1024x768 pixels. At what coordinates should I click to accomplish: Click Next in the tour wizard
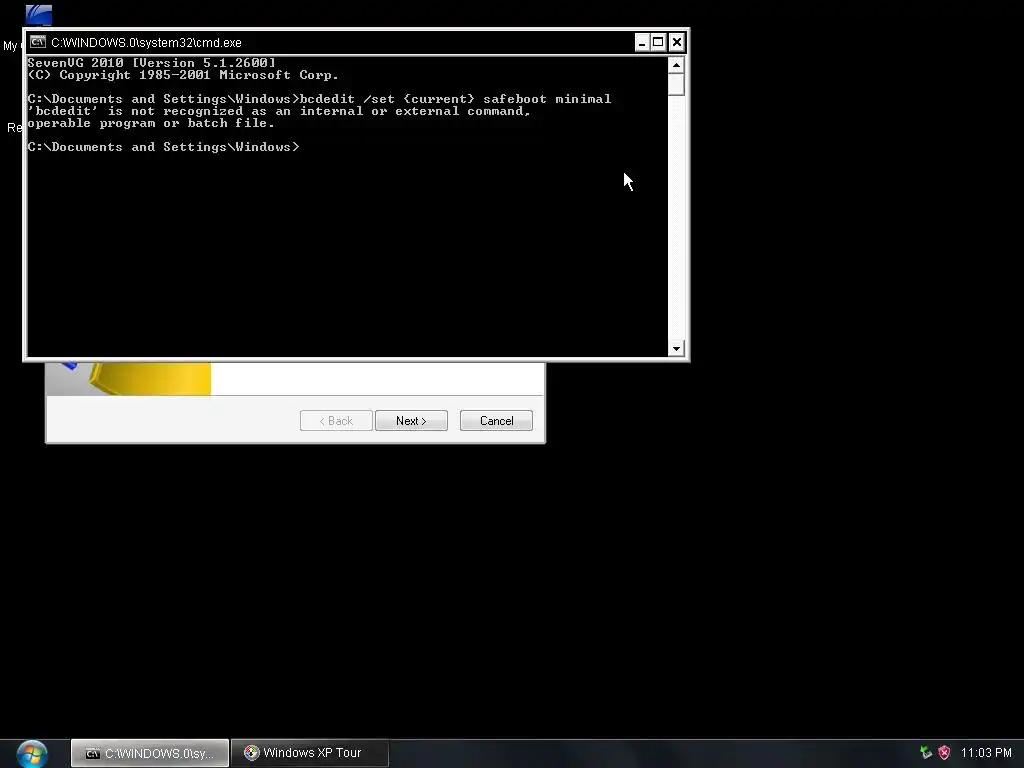(411, 421)
